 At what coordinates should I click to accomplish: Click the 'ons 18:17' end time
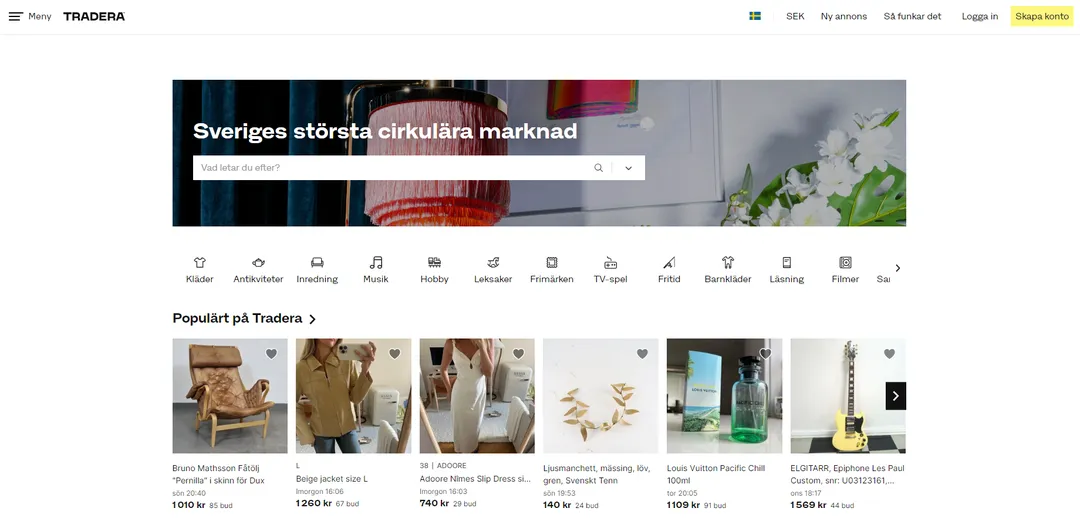coord(804,493)
